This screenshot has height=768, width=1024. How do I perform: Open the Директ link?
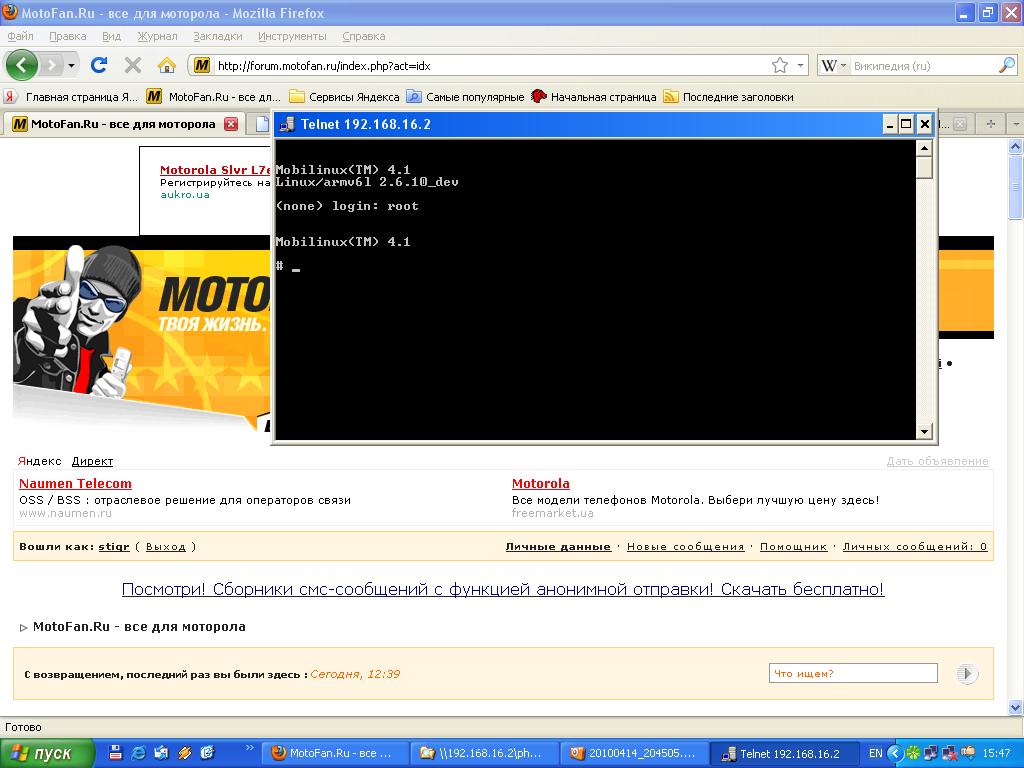coord(92,461)
